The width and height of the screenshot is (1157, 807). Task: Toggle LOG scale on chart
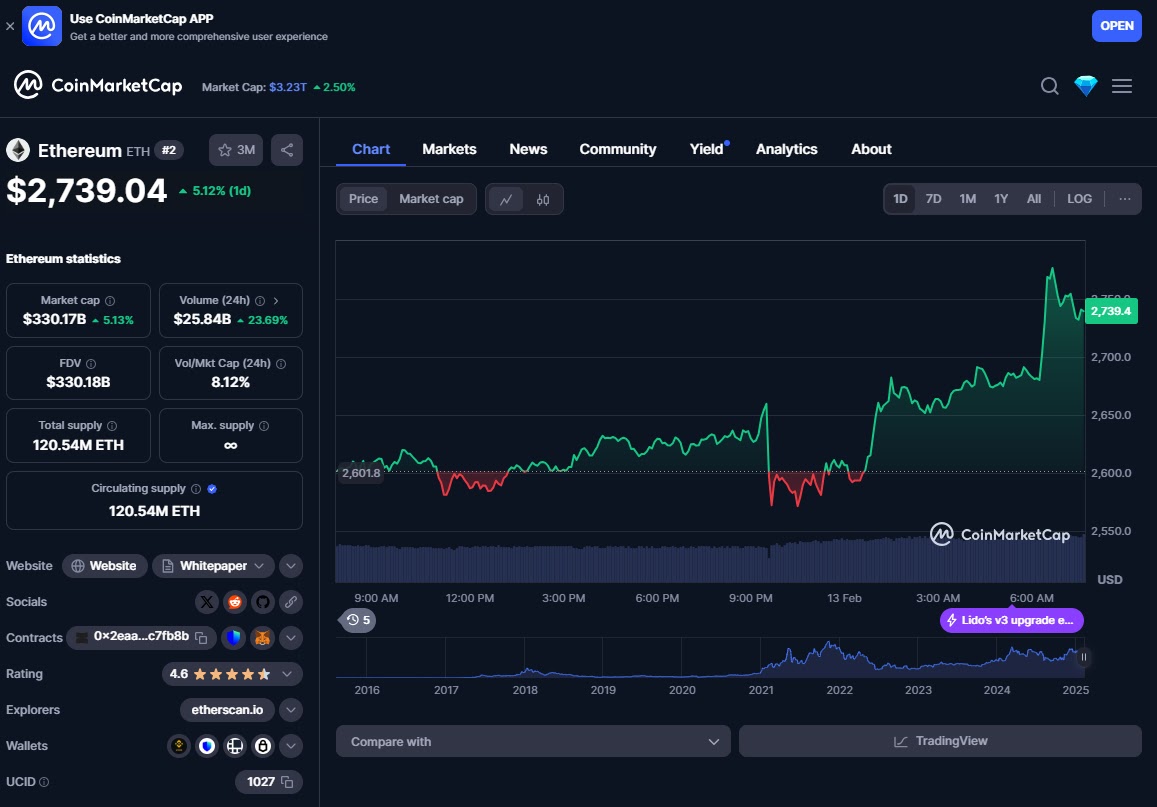(1079, 198)
